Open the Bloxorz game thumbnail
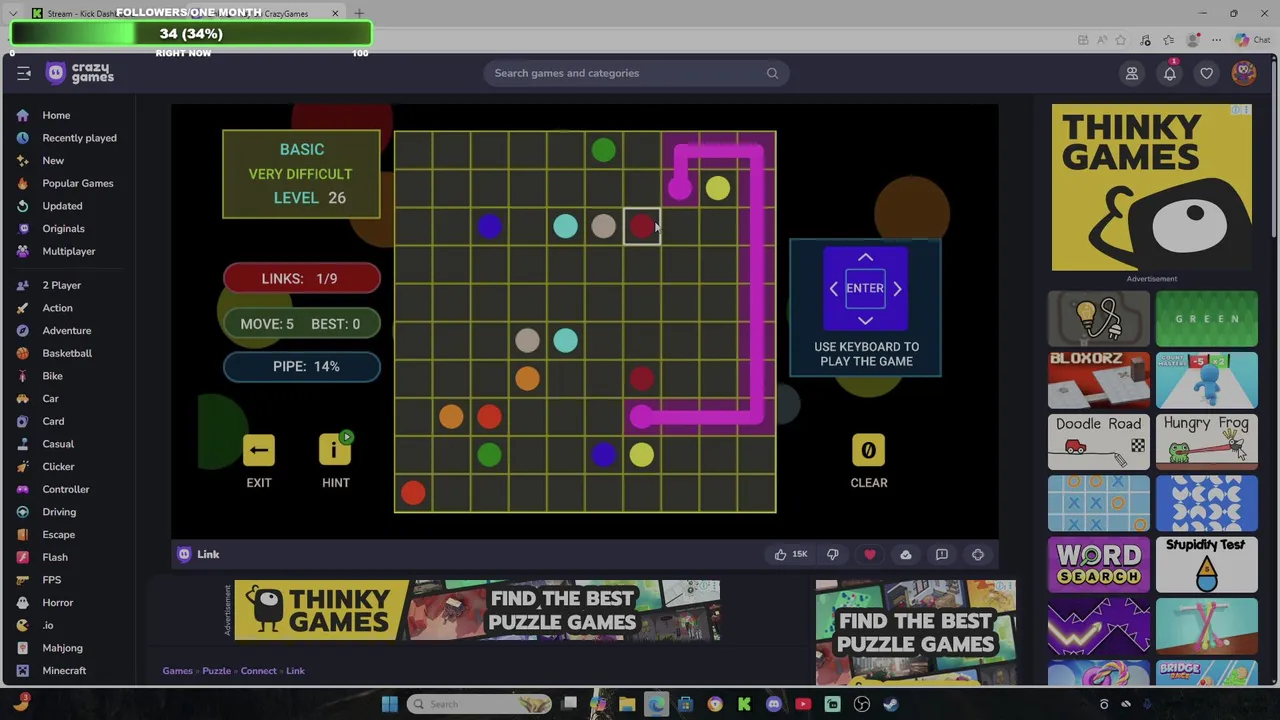The height and width of the screenshot is (720, 1280). [x=1098, y=380]
